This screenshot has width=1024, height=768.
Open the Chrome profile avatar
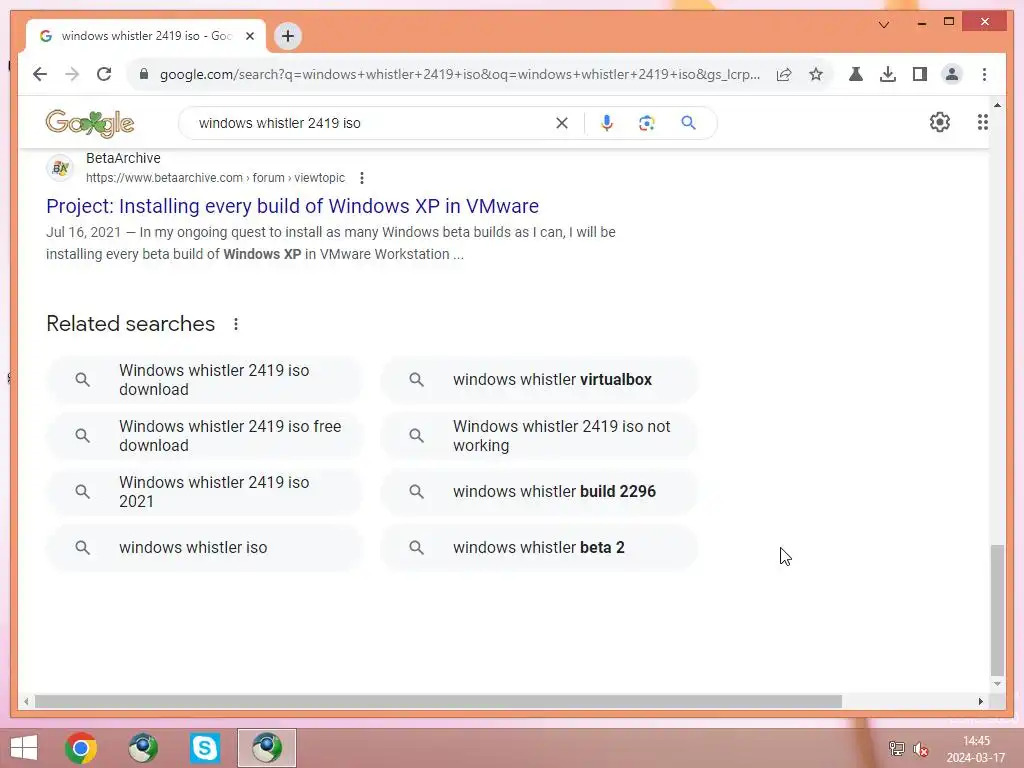pyautogui.click(x=952, y=74)
